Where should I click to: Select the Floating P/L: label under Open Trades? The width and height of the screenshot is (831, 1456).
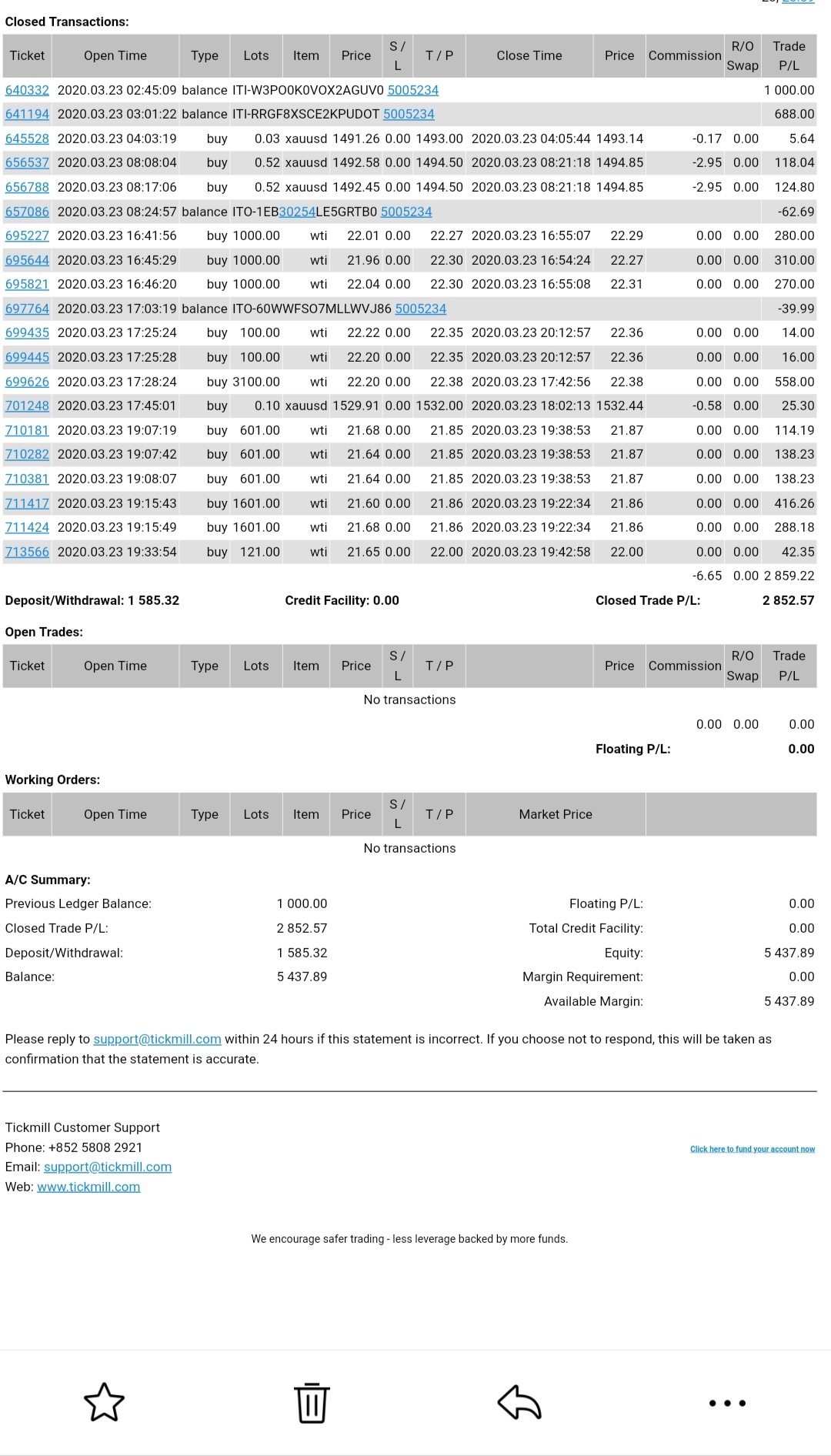632,749
